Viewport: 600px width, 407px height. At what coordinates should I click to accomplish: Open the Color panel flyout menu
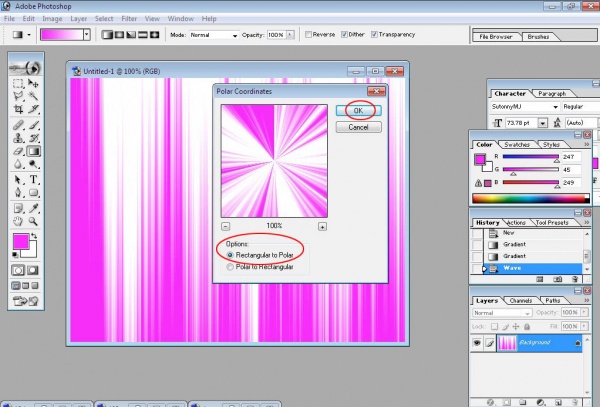coord(586,144)
